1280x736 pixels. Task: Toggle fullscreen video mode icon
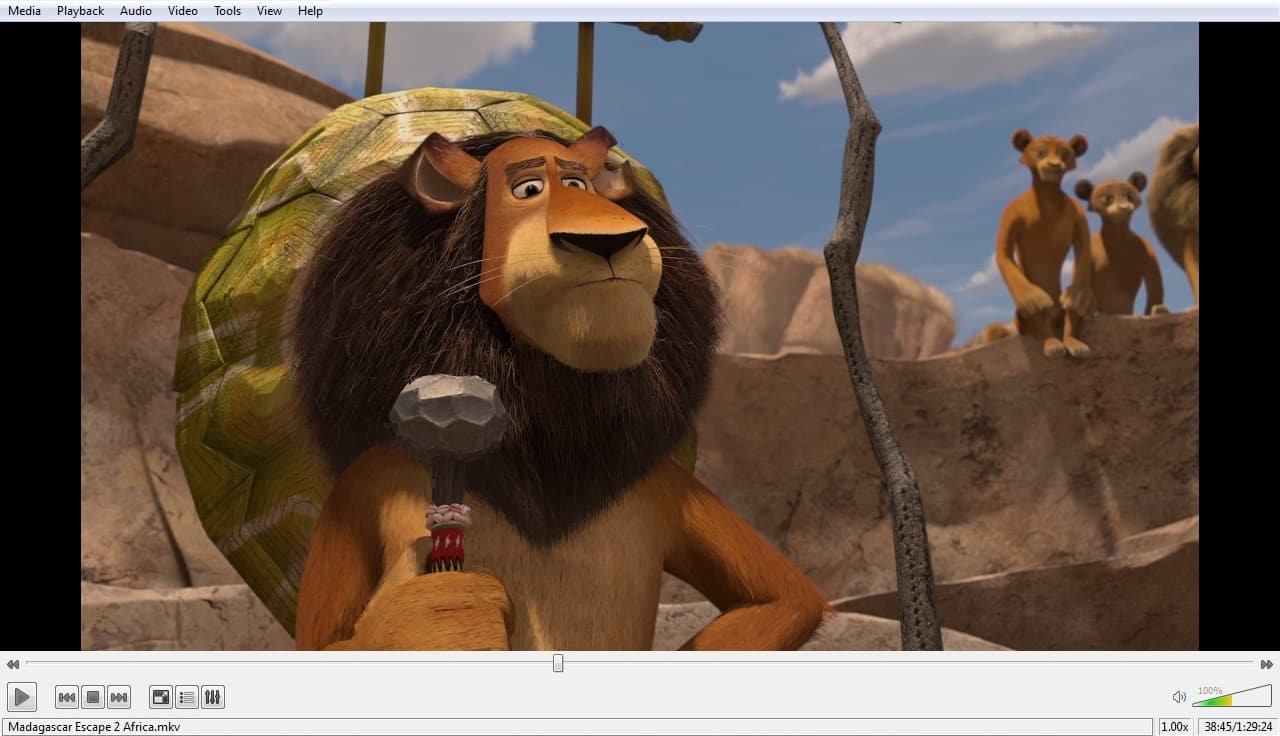click(x=160, y=697)
